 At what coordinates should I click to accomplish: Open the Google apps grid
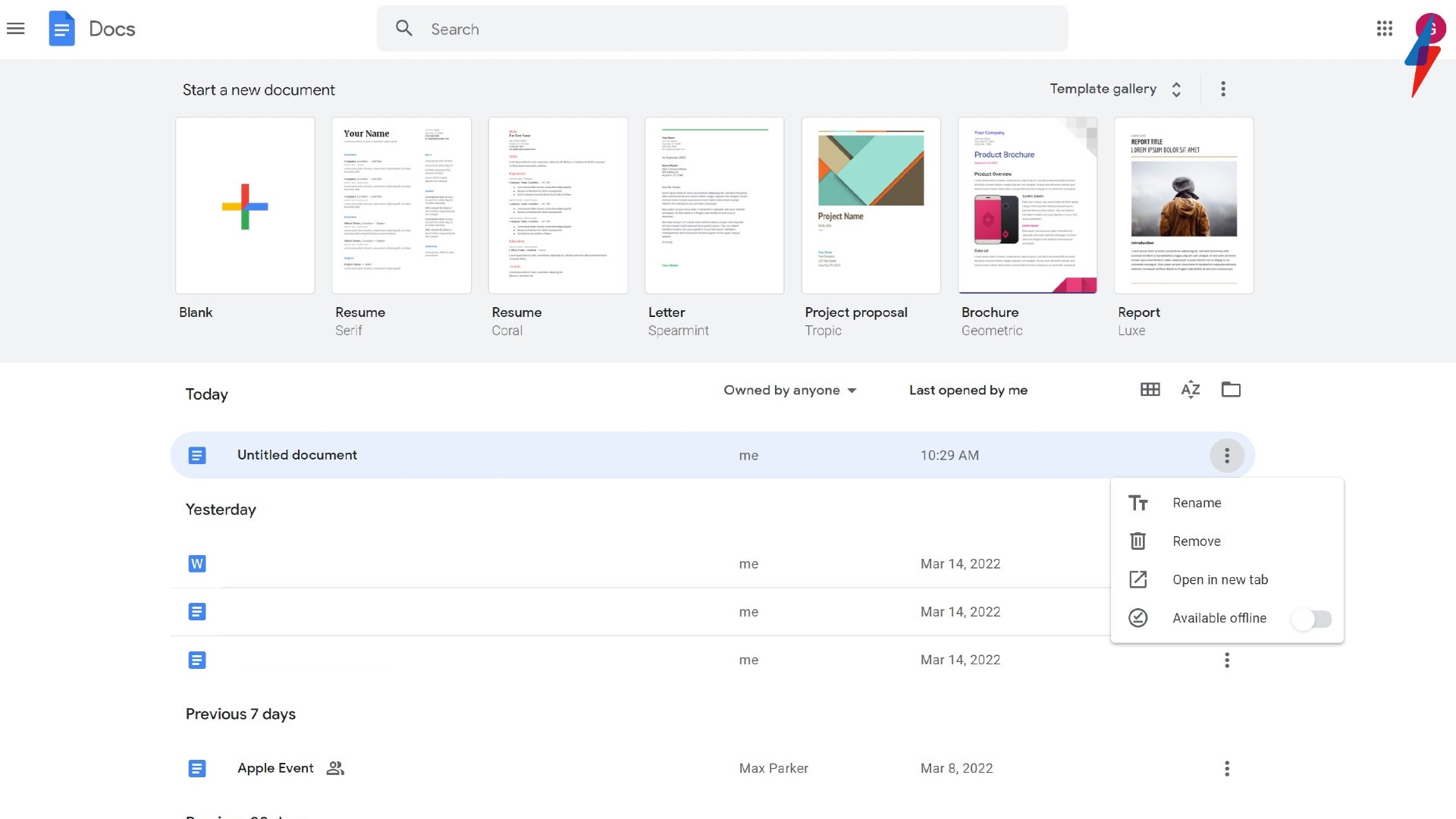(x=1385, y=29)
